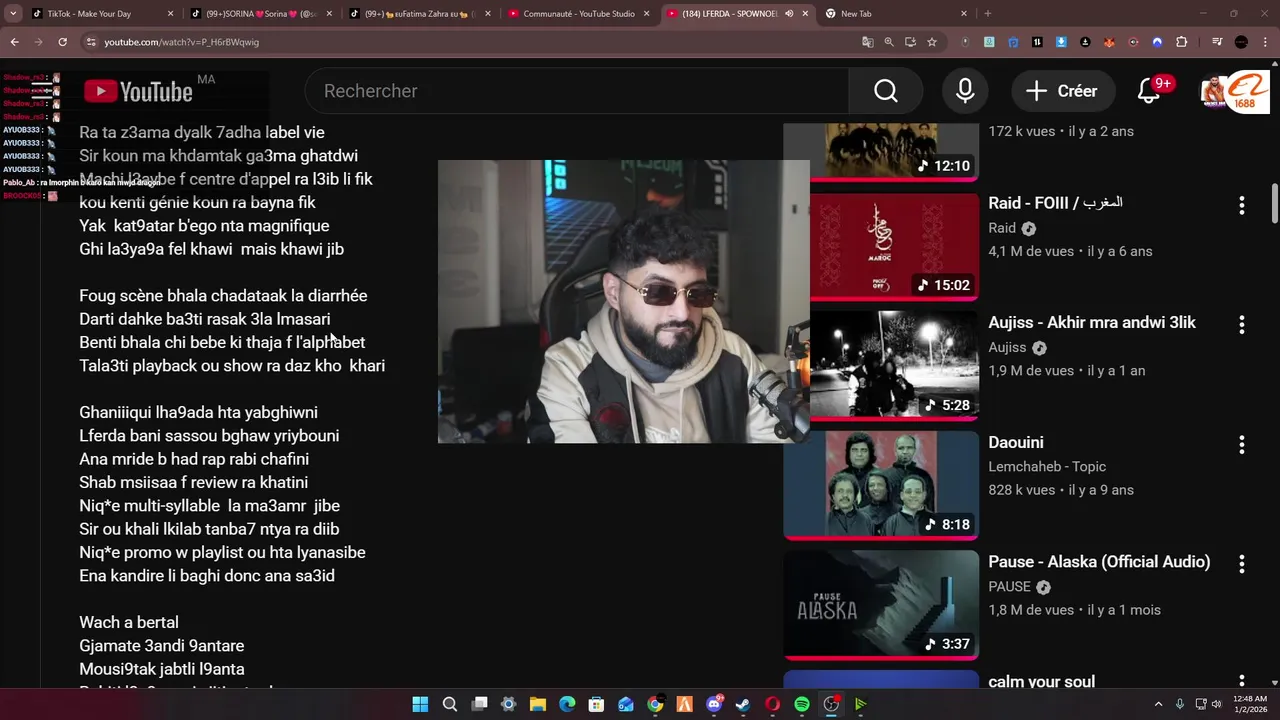Viewport: 1280px width, 720px height.
Task: Open the Chrome profile avatar
Action: tap(1241, 42)
